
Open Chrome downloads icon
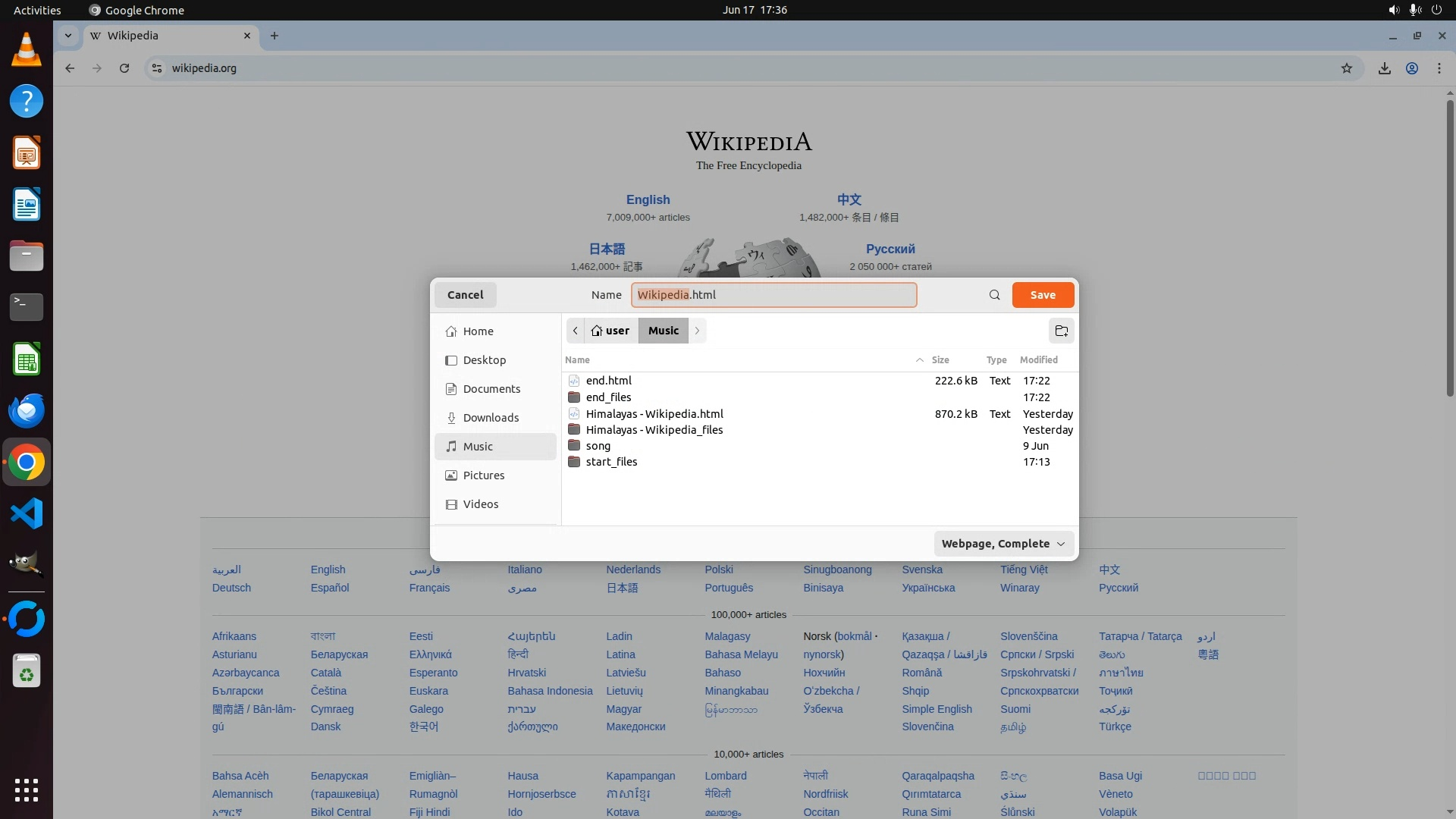click(1384, 68)
